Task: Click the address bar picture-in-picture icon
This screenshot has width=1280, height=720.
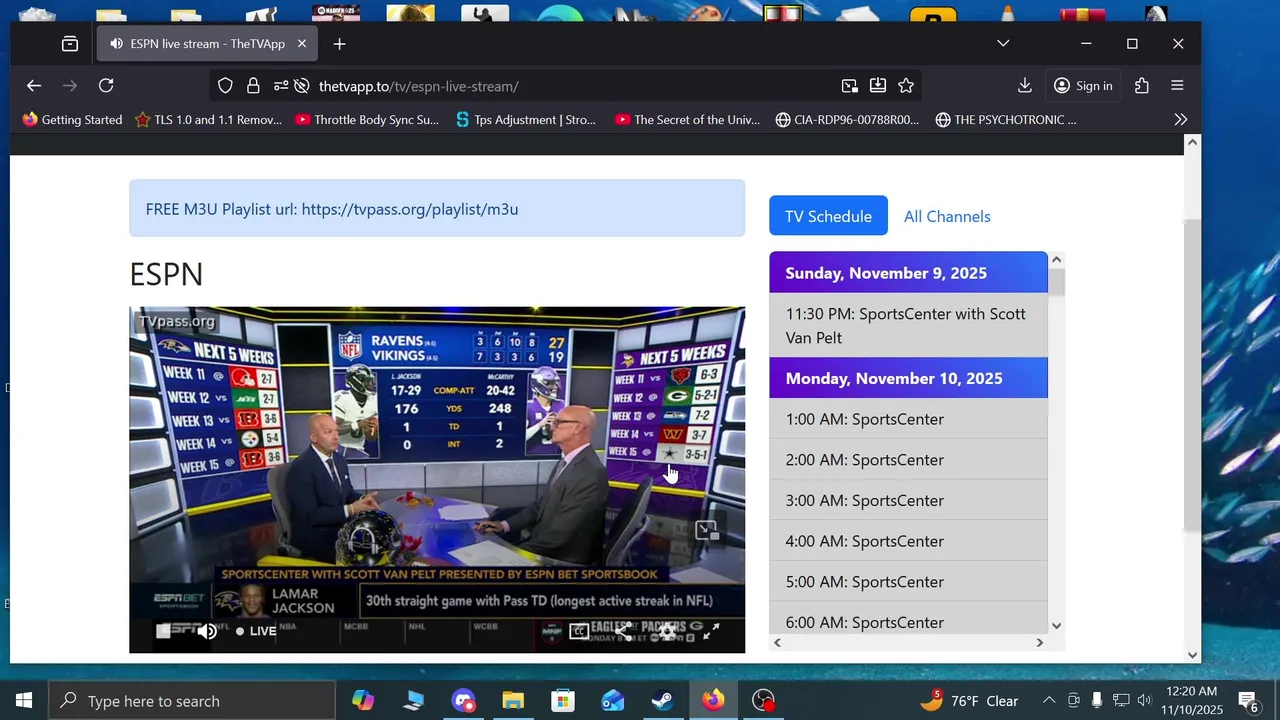Action: coord(849,86)
